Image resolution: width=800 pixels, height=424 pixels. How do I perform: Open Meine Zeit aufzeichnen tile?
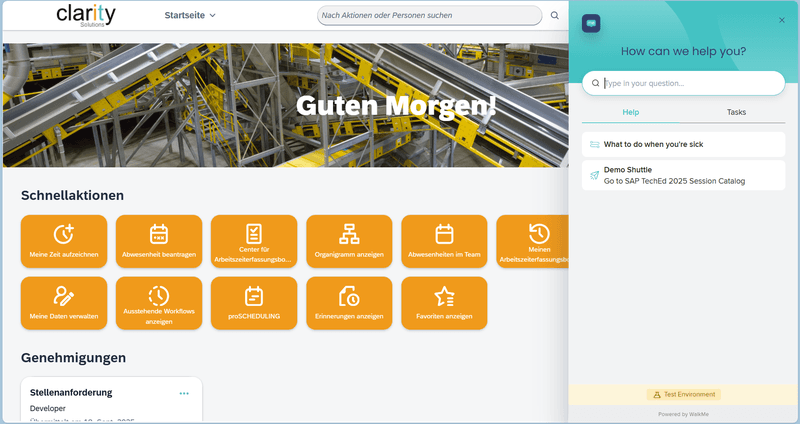click(64, 242)
